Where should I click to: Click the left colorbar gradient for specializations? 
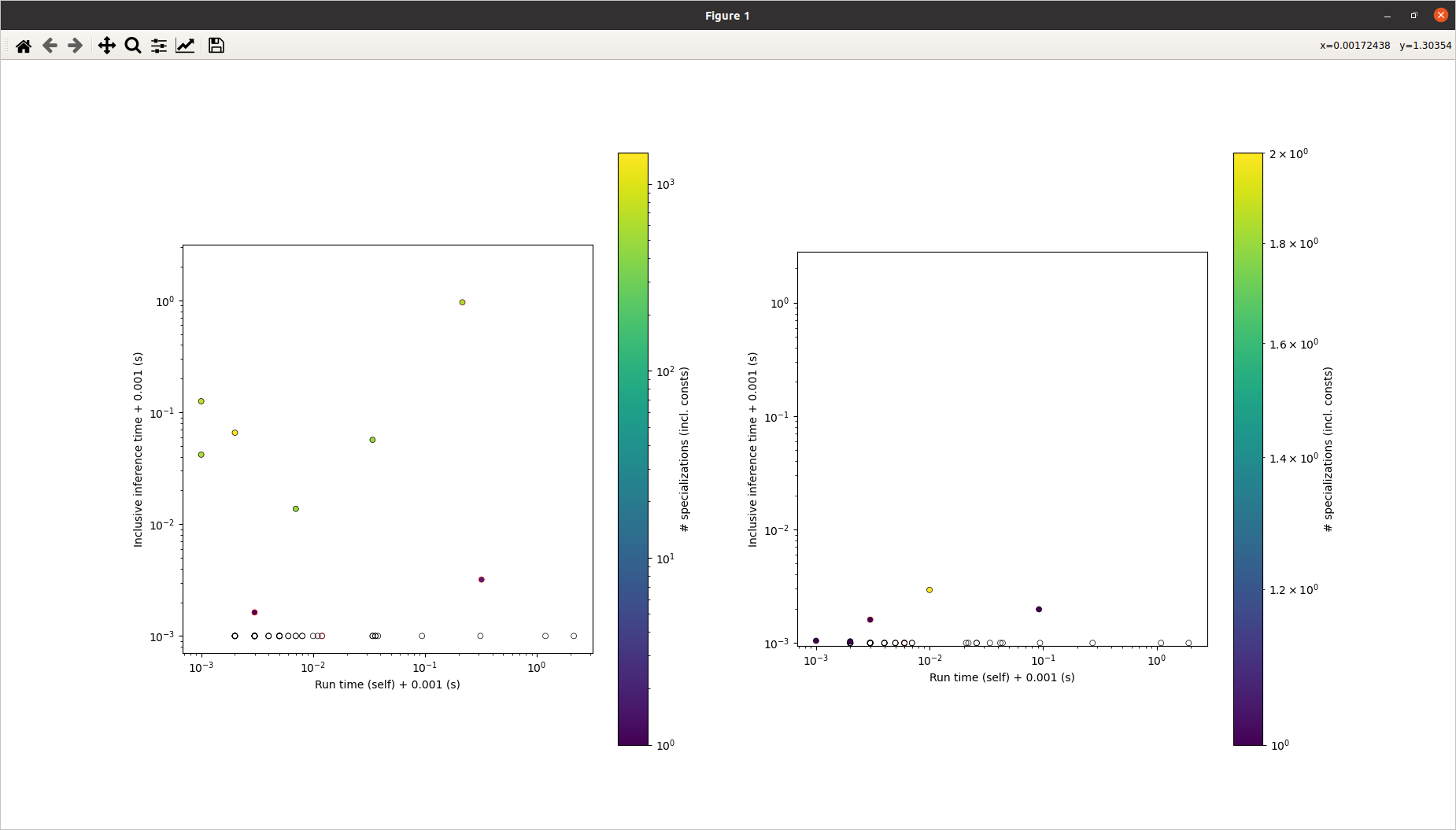633,448
